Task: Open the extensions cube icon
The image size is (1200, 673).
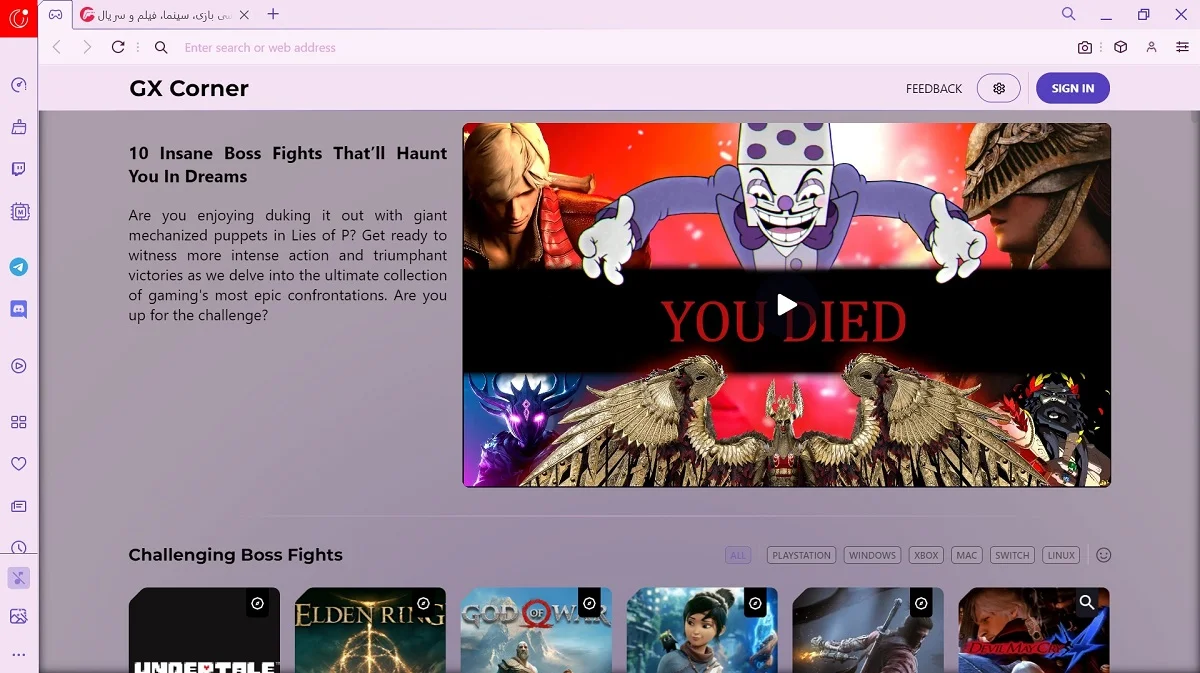Action: [1121, 47]
